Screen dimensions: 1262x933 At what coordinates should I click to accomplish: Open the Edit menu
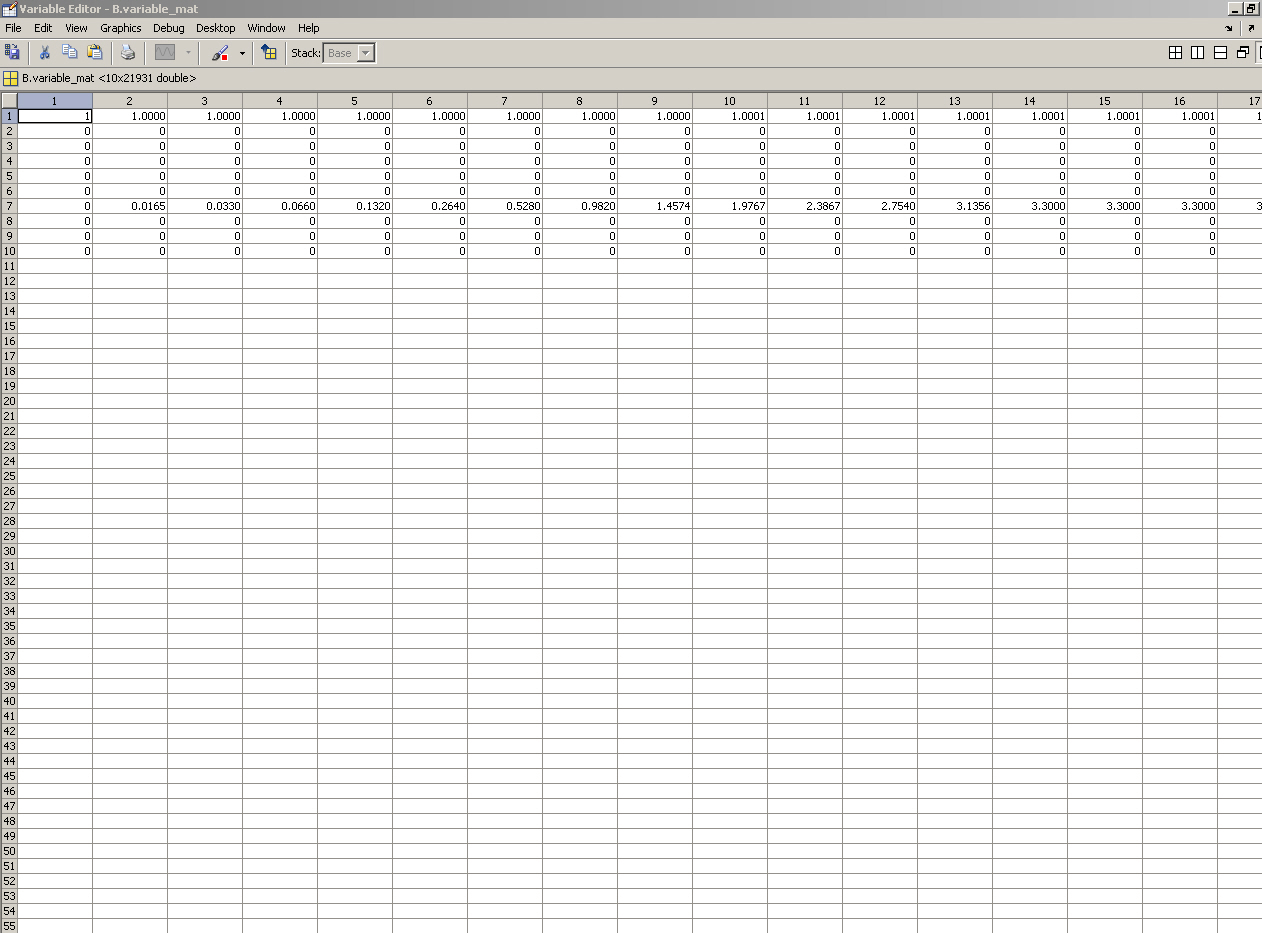point(43,28)
